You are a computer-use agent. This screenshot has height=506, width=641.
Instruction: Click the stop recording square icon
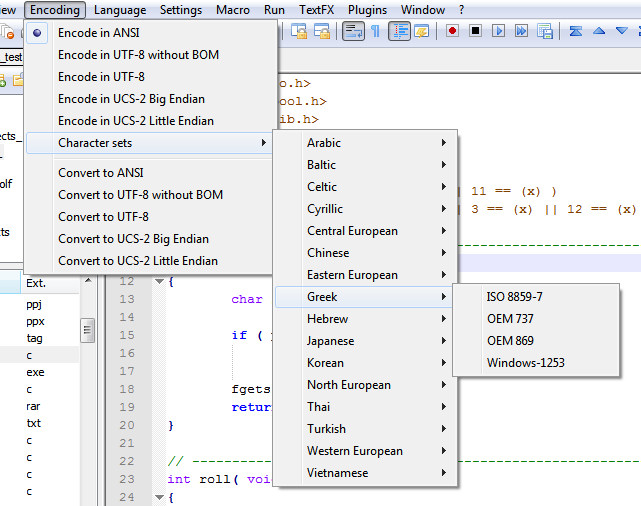tap(475, 31)
